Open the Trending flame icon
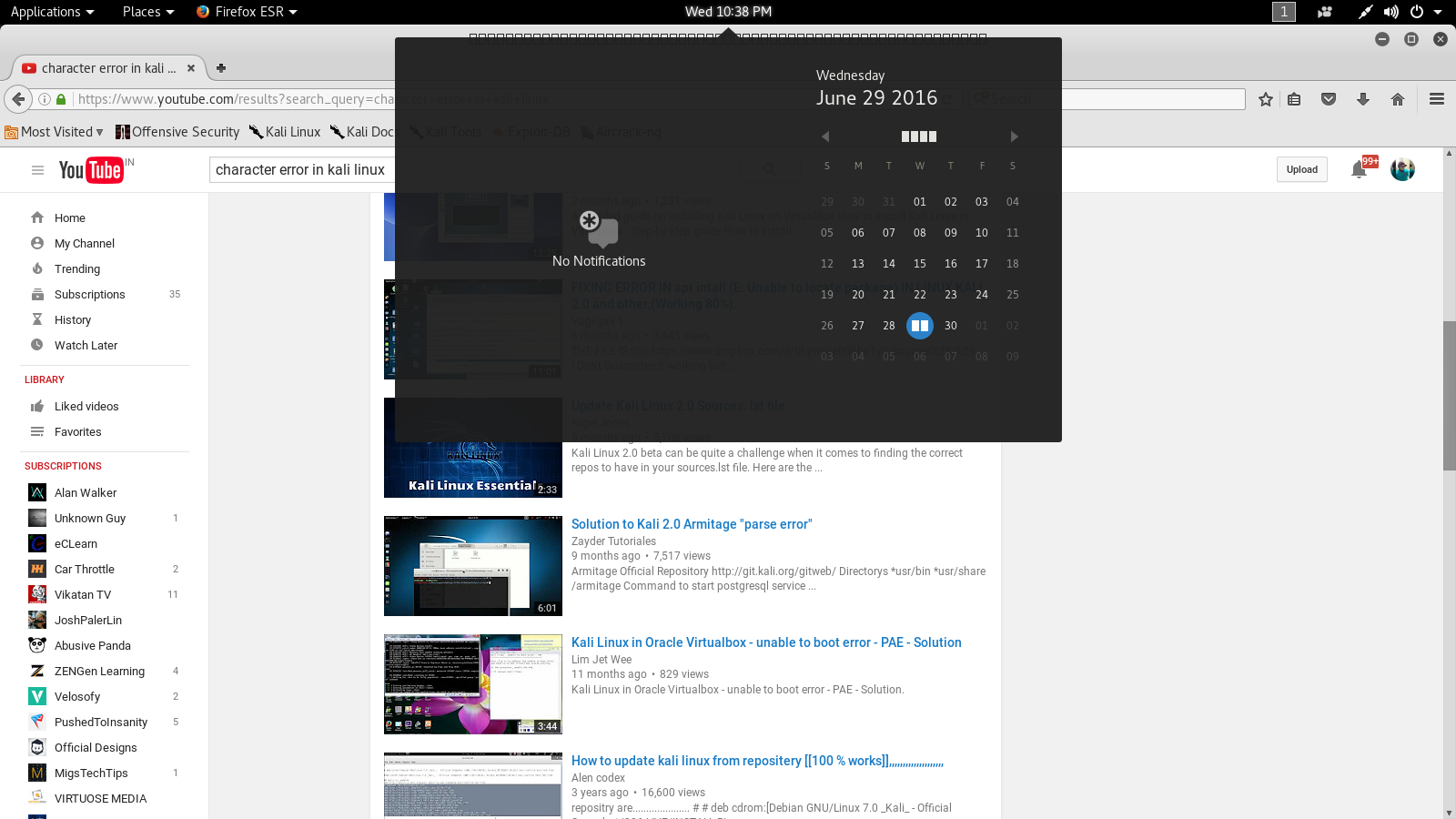This screenshot has height=819, width=1456. pyautogui.click(x=37, y=268)
